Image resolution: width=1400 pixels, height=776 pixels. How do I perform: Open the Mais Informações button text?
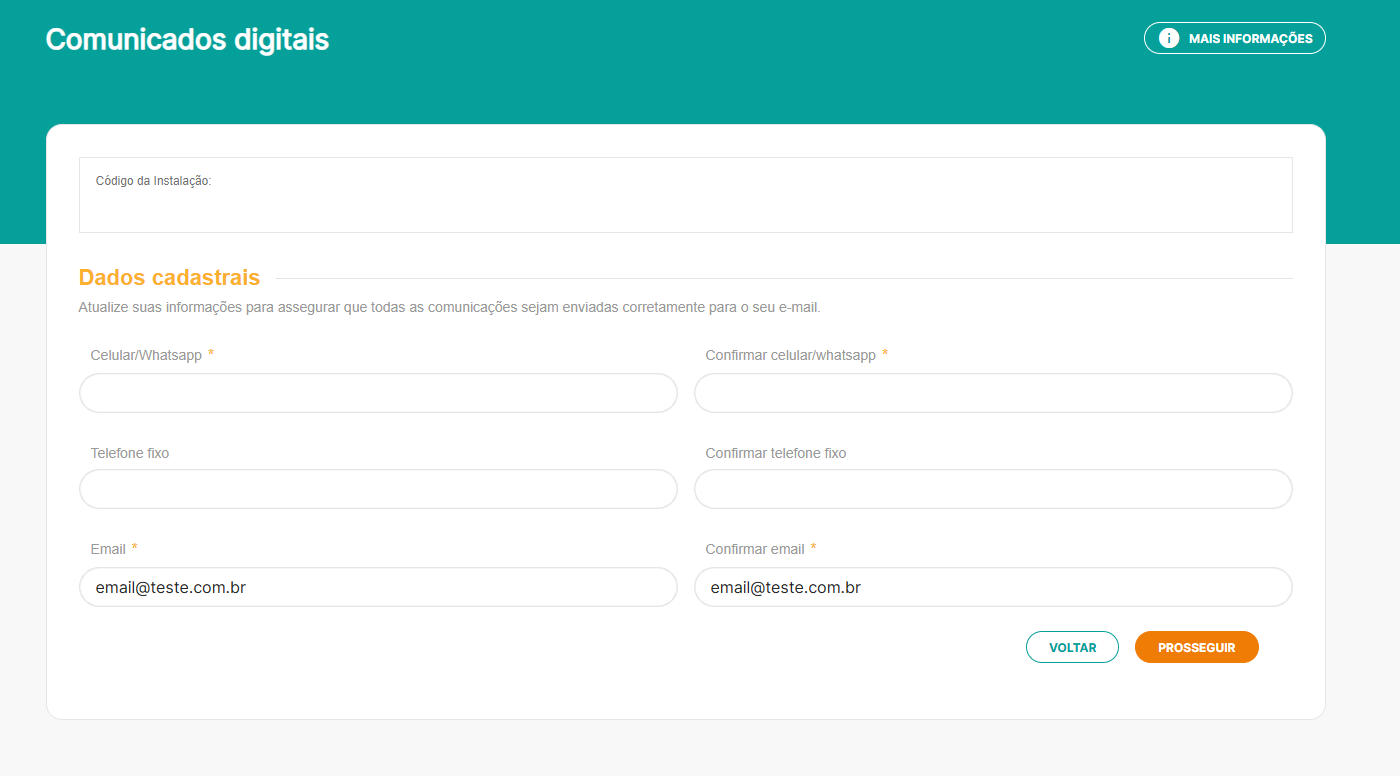(x=1250, y=39)
